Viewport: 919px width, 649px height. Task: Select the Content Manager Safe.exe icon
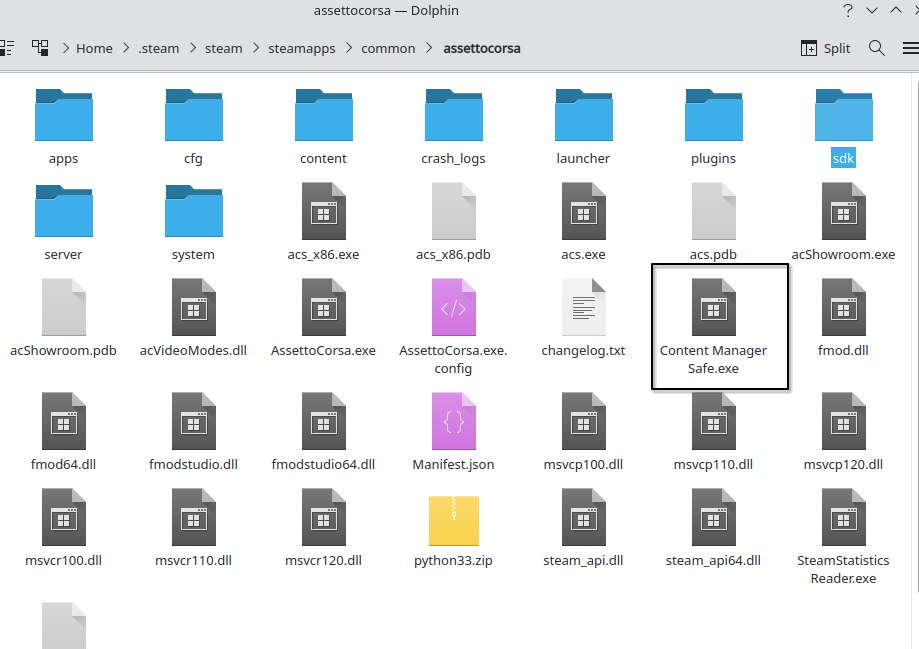(x=713, y=308)
